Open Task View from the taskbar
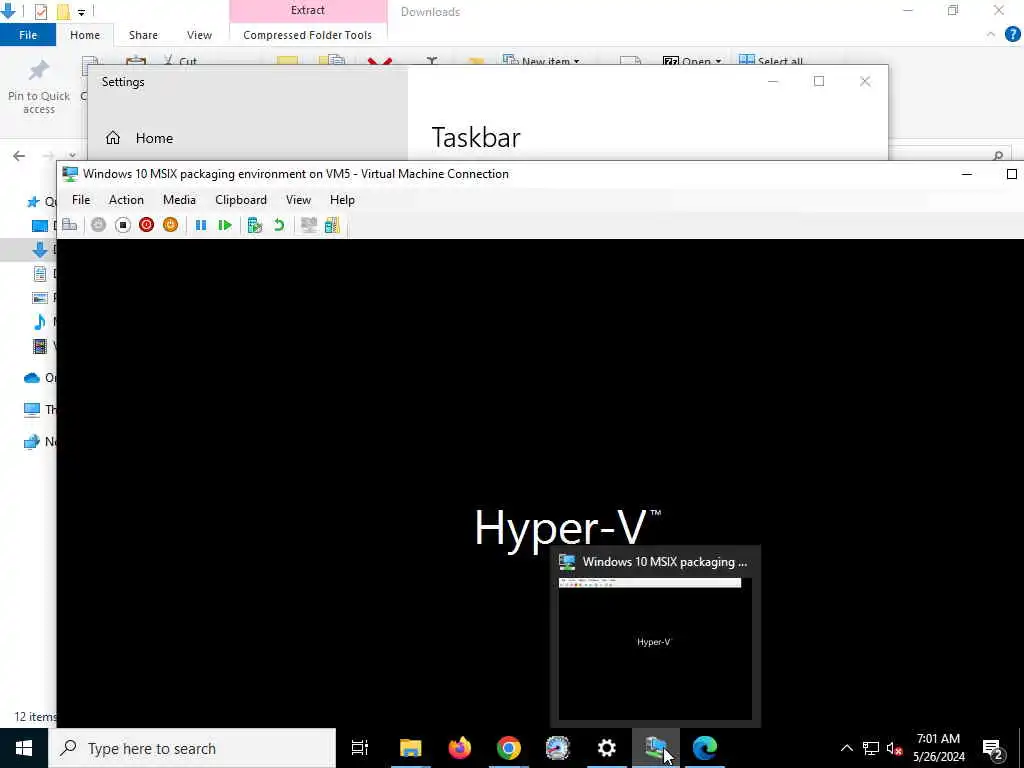 click(x=360, y=748)
